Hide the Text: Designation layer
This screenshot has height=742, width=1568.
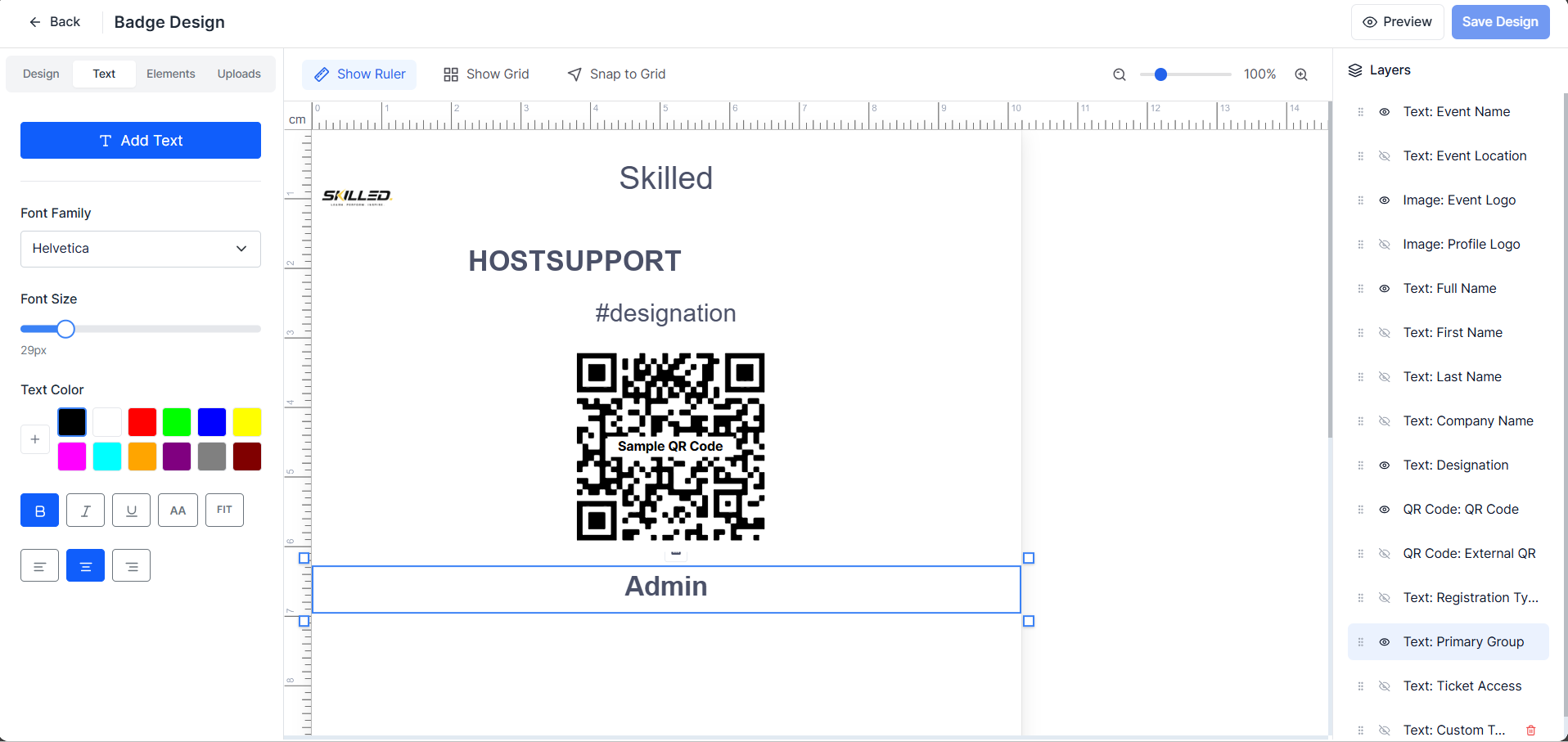pyautogui.click(x=1385, y=465)
